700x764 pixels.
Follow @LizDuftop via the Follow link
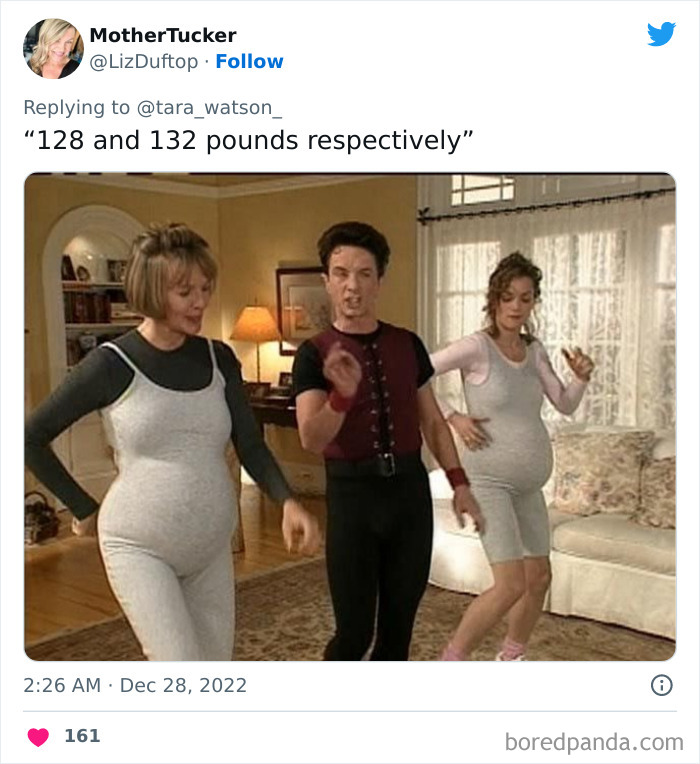click(249, 62)
